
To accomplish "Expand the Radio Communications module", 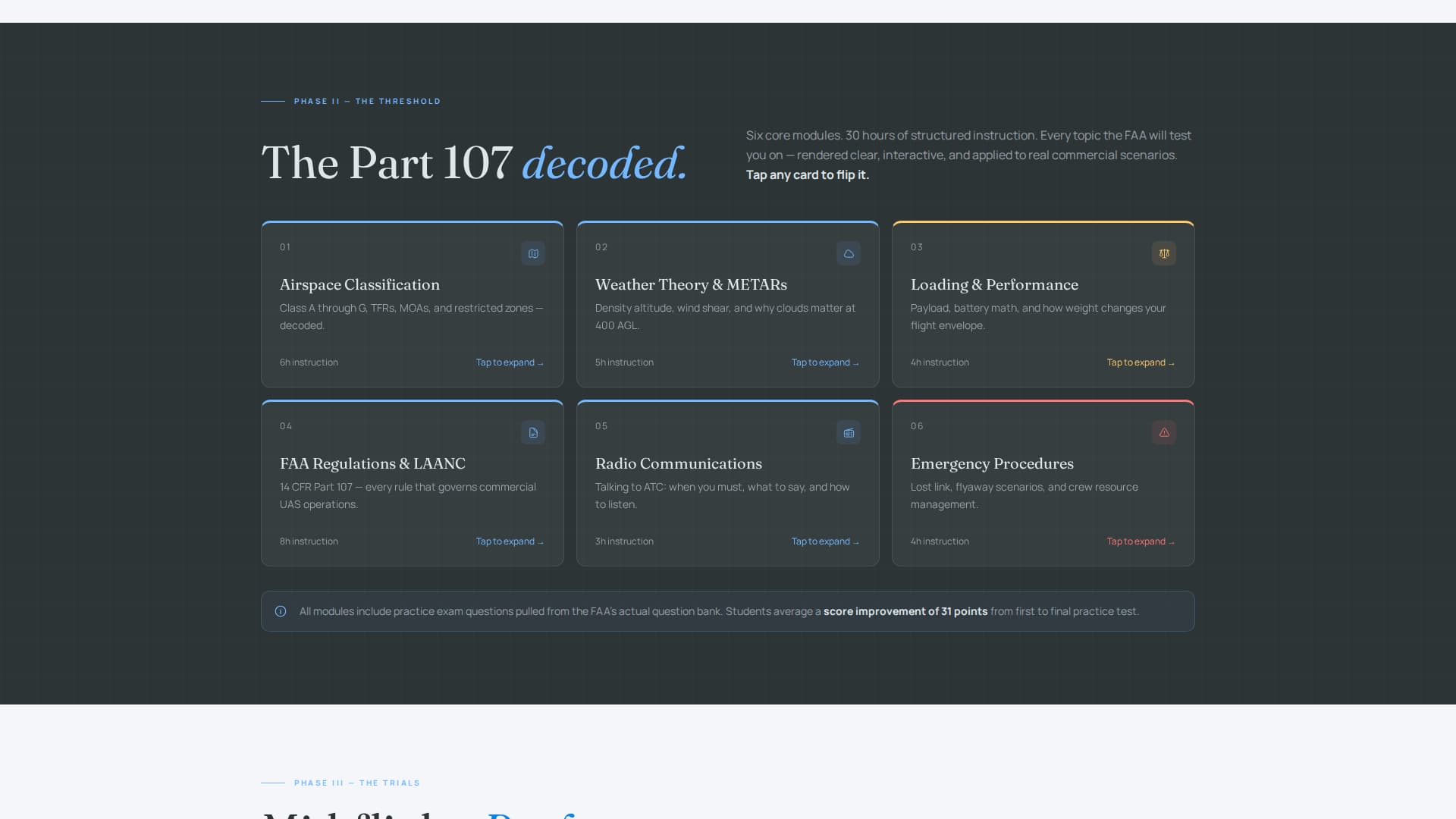I will (824, 541).
